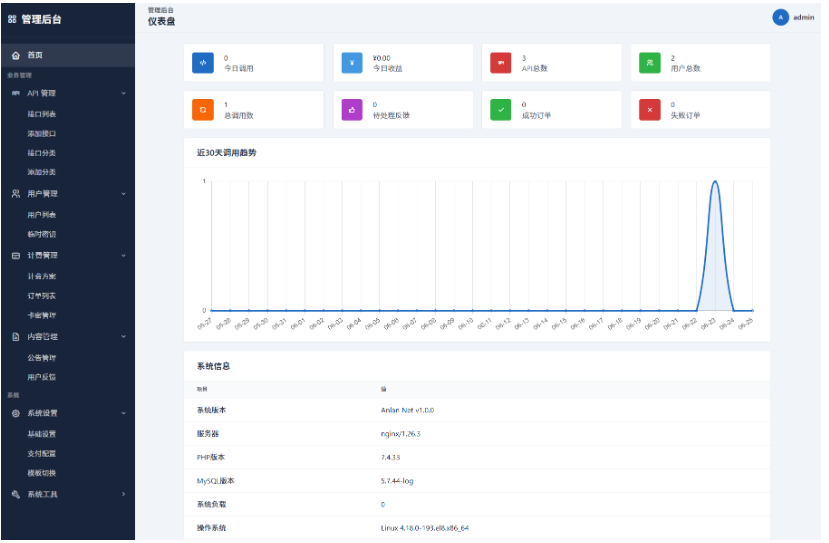Open 添加接口 in the sidebar
Screen dimensions: 829x543
[42, 134]
